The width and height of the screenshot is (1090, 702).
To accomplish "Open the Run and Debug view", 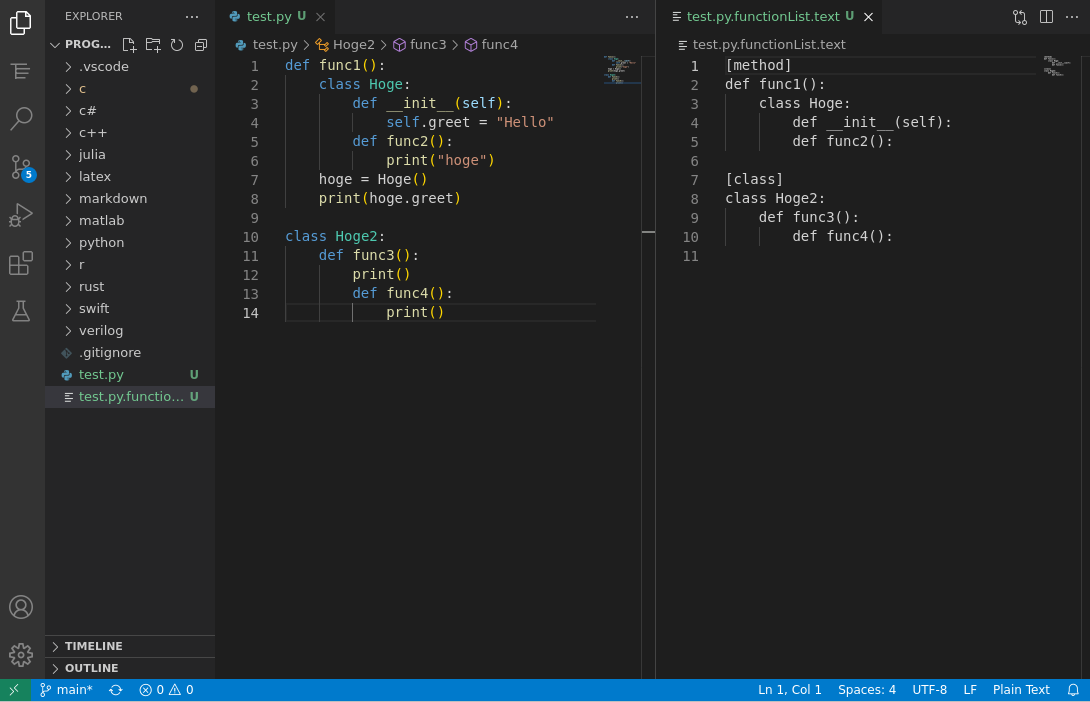I will (21, 213).
